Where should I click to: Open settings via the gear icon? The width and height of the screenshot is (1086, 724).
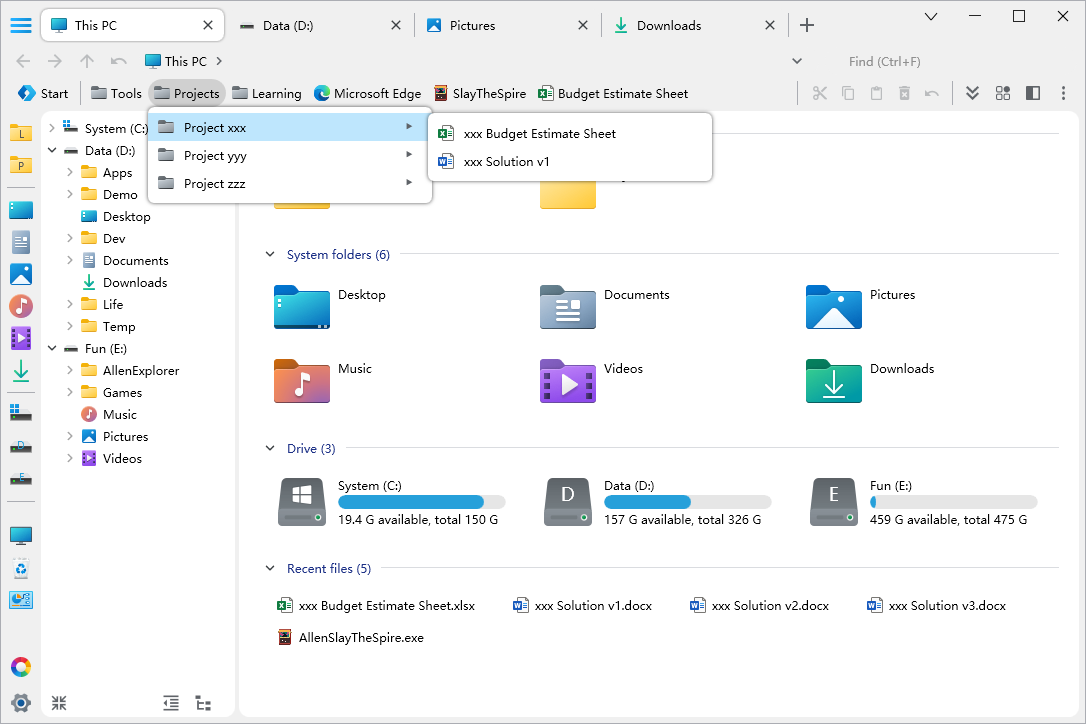[x=21, y=702]
